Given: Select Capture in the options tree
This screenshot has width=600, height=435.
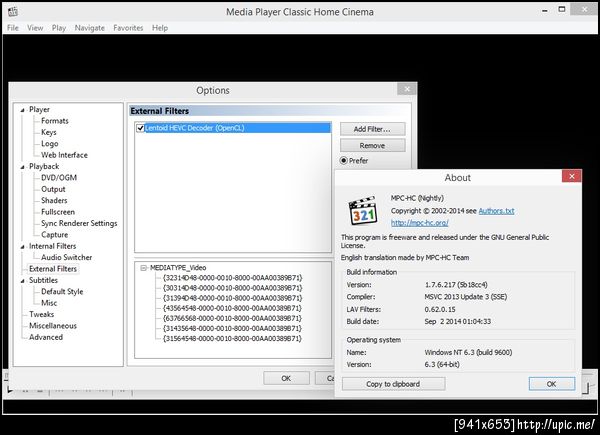Looking at the screenshot, I should [54, 235].
